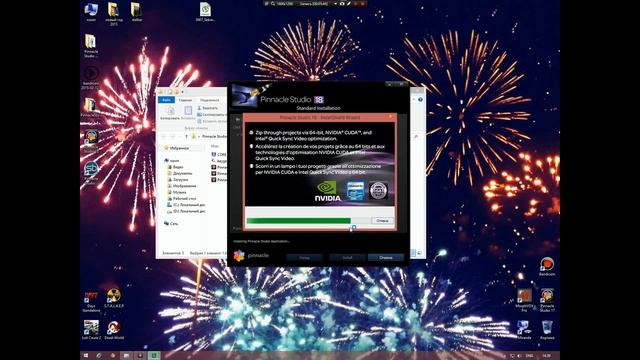Click the File Explorer taskbar button
The width and height of the screenshot is (640, 360).
point(126,356)
